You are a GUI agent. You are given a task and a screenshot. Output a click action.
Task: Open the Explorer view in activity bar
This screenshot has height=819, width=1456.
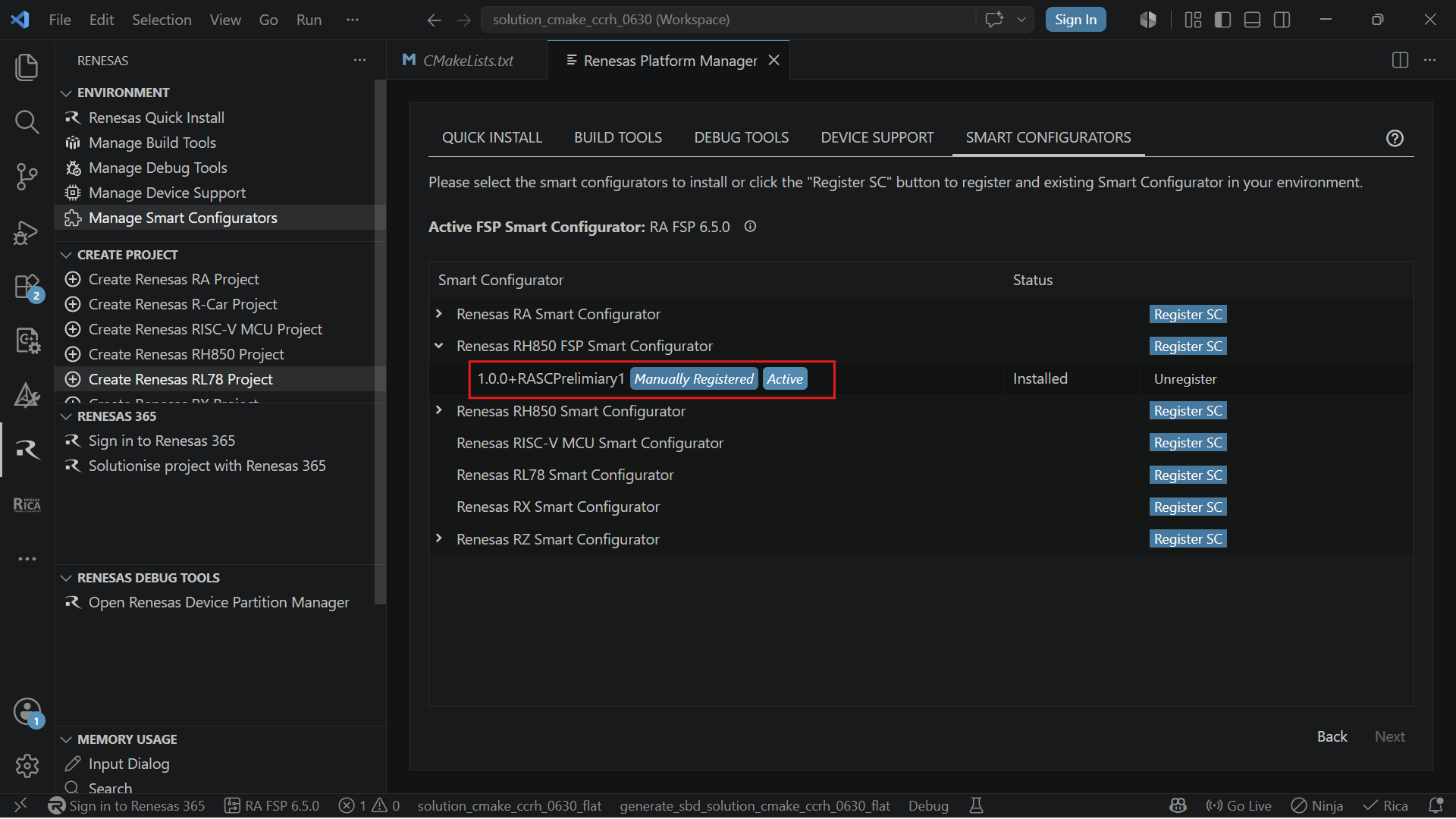tap(27, 67)
